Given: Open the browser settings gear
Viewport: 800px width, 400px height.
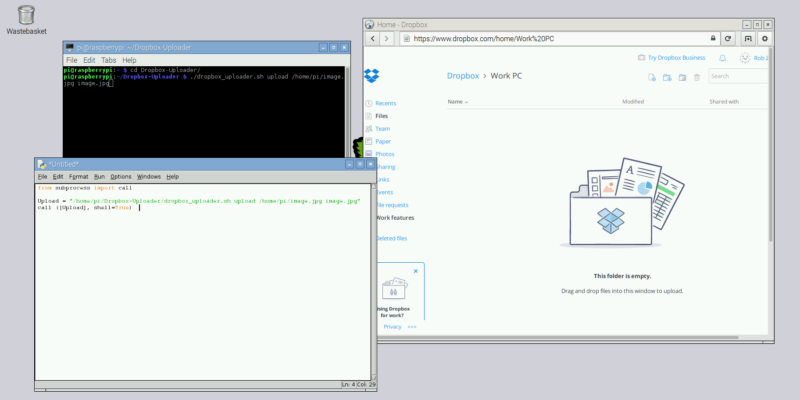Looking at the screenshot, I should (765, 38).
